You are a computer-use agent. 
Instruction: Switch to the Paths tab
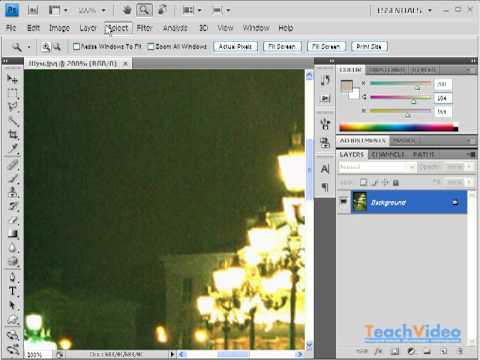(x=423, y=155)
